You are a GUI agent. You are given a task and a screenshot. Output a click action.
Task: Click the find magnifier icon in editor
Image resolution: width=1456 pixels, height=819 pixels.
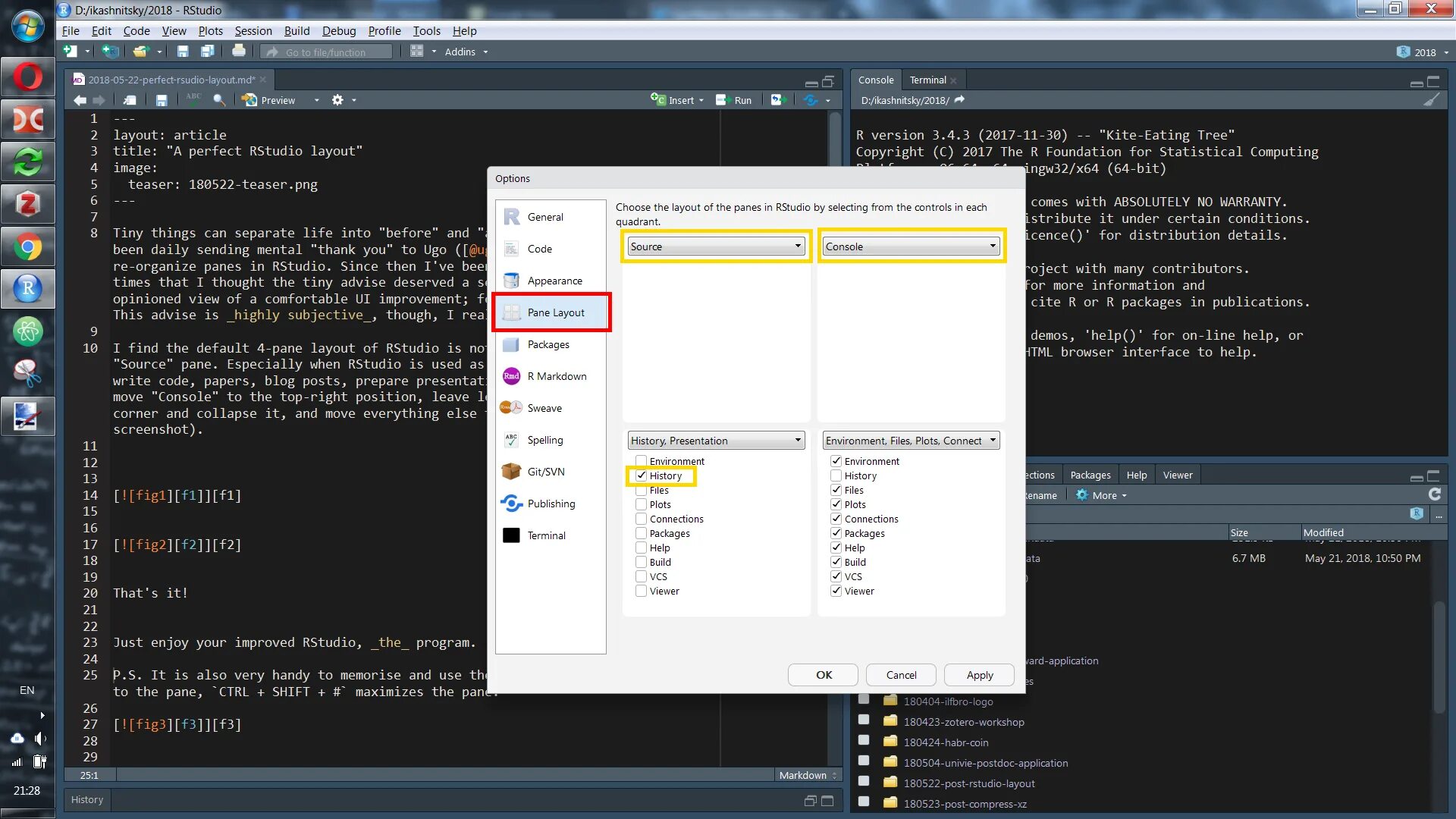(x=219, y=100)
